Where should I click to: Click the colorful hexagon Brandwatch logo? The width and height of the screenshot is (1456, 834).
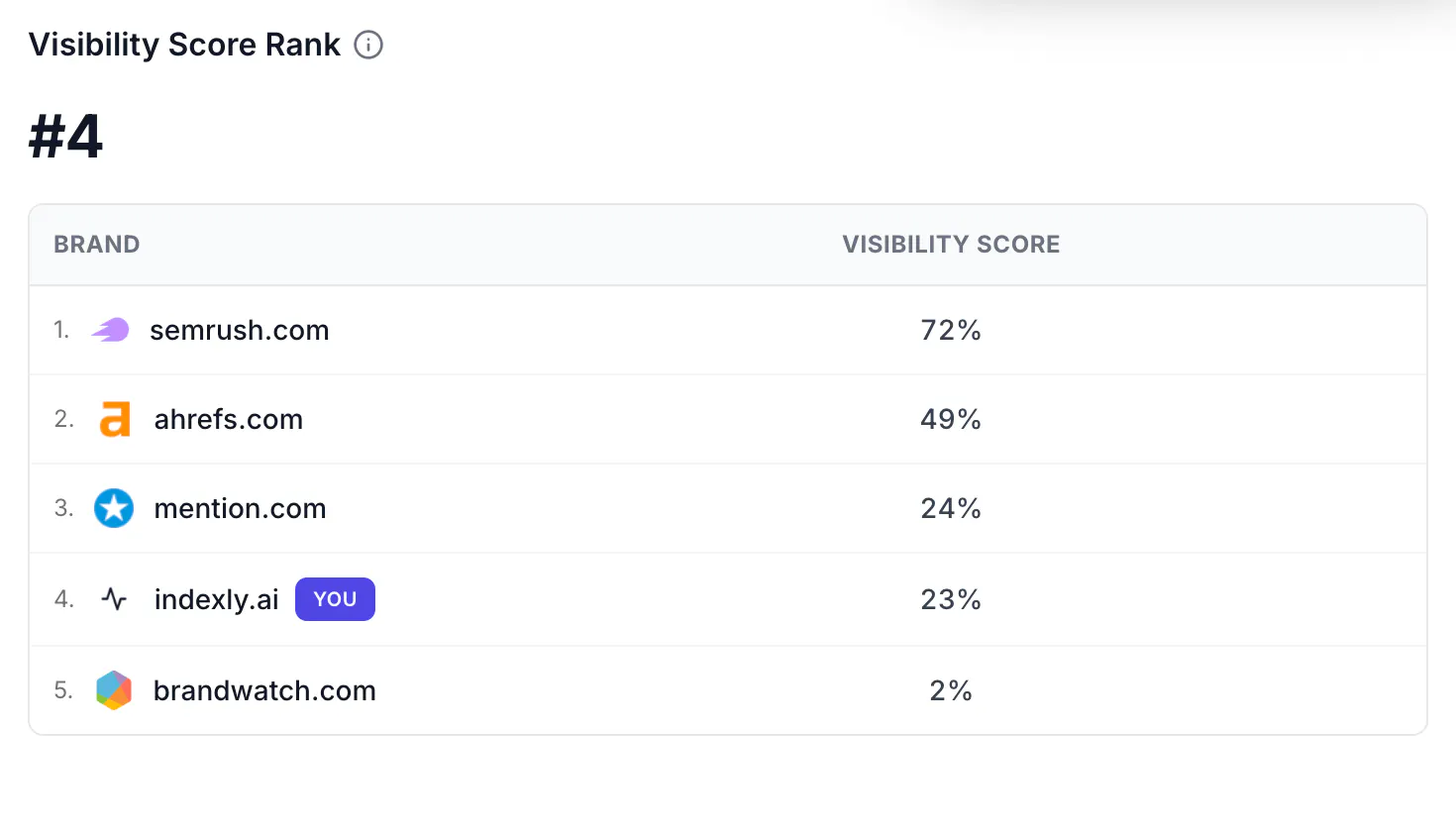point(114,690)
